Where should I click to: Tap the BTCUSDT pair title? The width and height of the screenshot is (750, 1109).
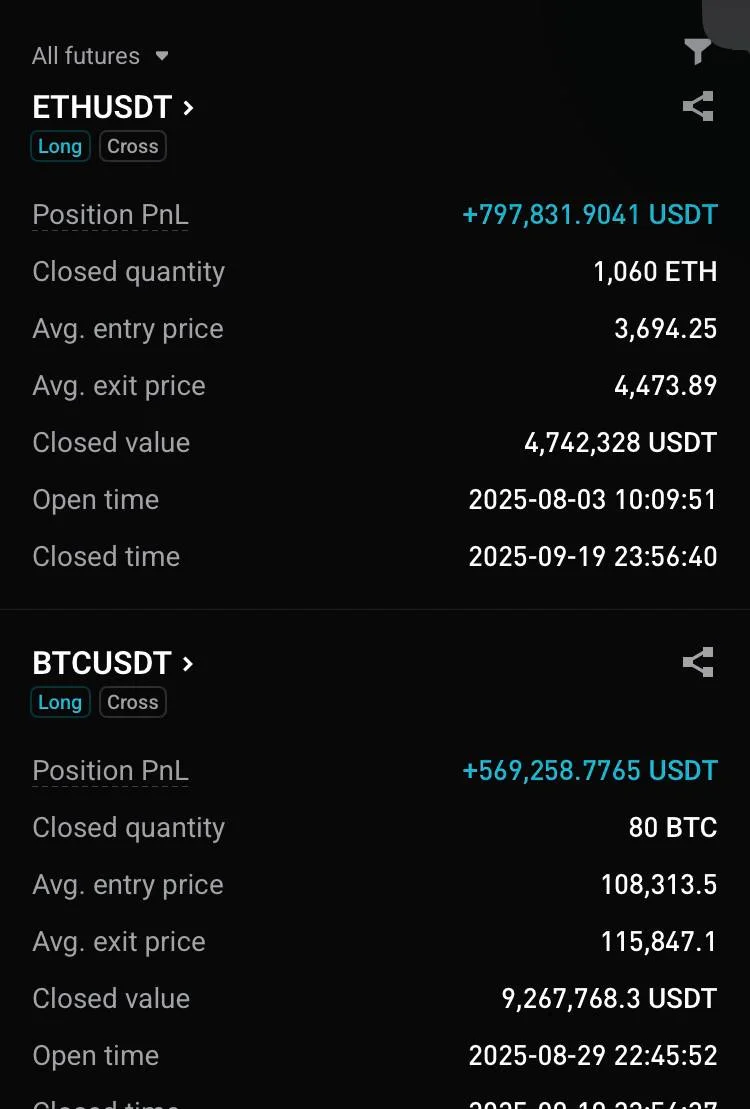(x=102, y=663)
